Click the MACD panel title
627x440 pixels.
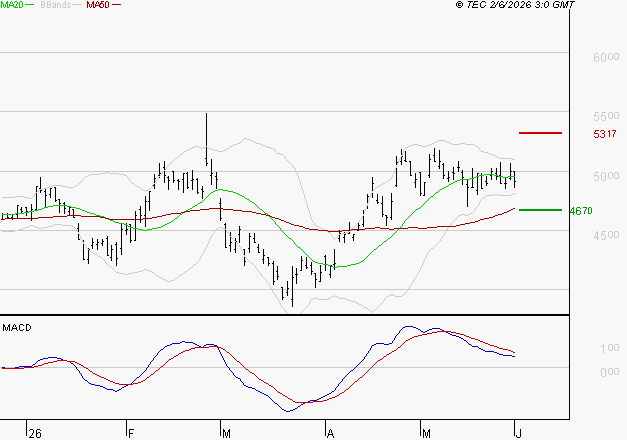[x=17, y=328]
